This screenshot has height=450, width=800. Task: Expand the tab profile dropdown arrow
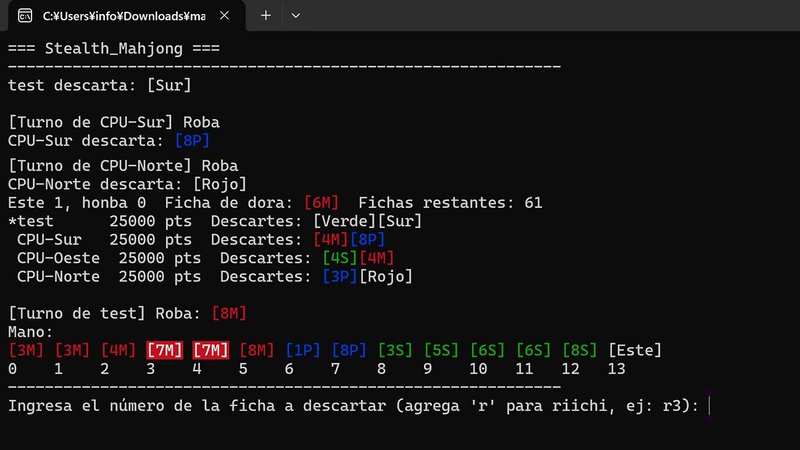pyautogui.click(x=295, y=16)
